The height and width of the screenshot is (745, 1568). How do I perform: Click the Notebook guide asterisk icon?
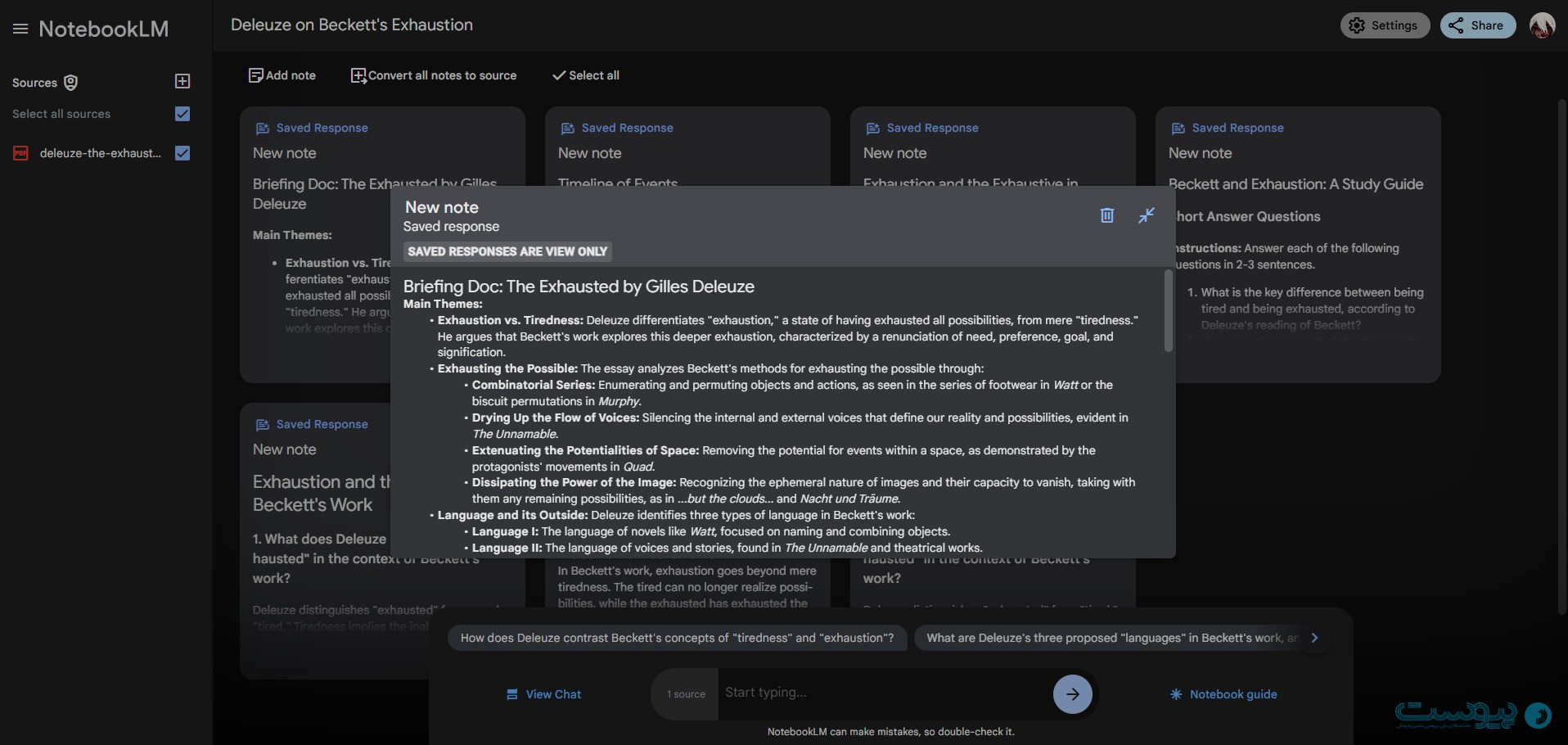point(1176,694)
